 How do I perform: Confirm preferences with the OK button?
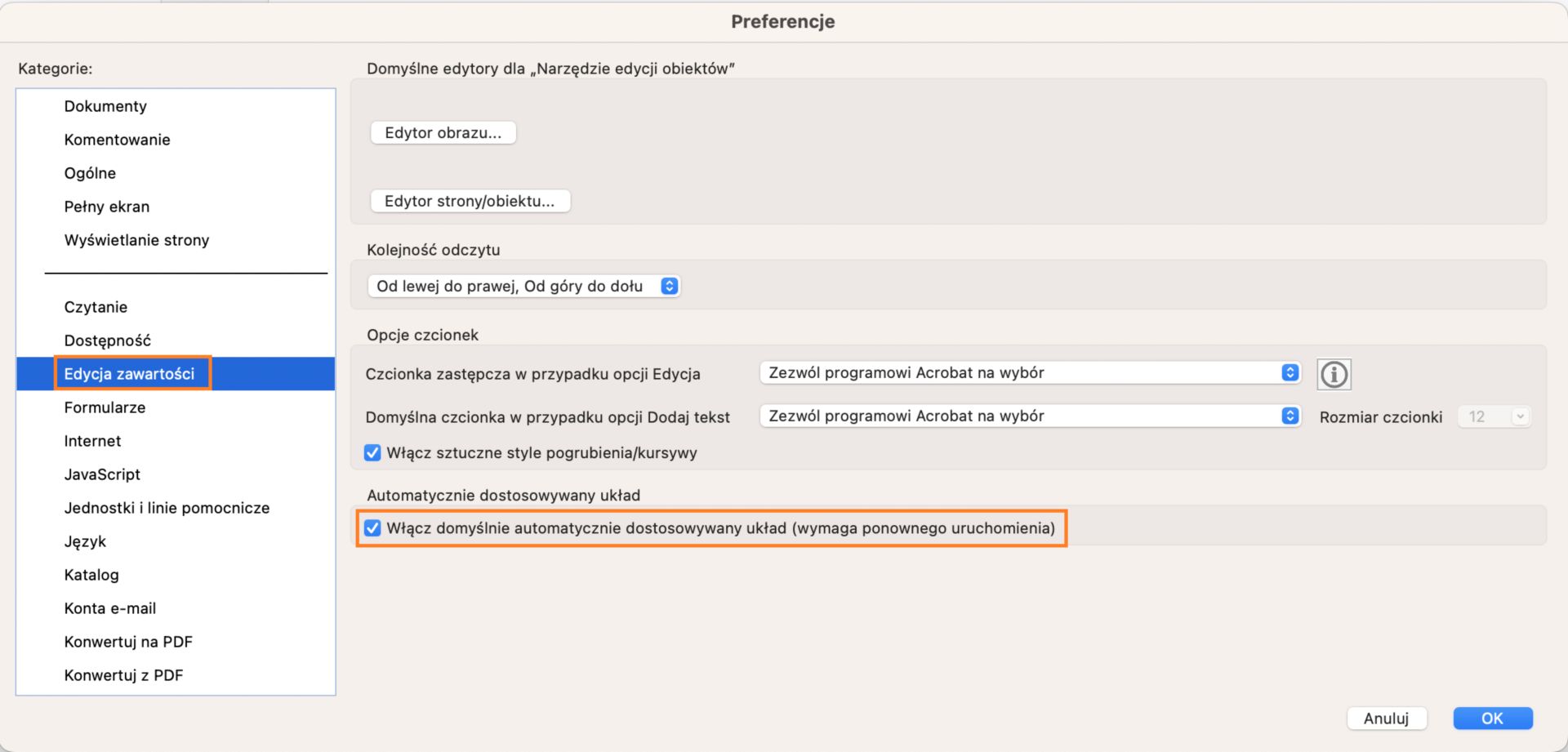click(x=1492, y=719)
